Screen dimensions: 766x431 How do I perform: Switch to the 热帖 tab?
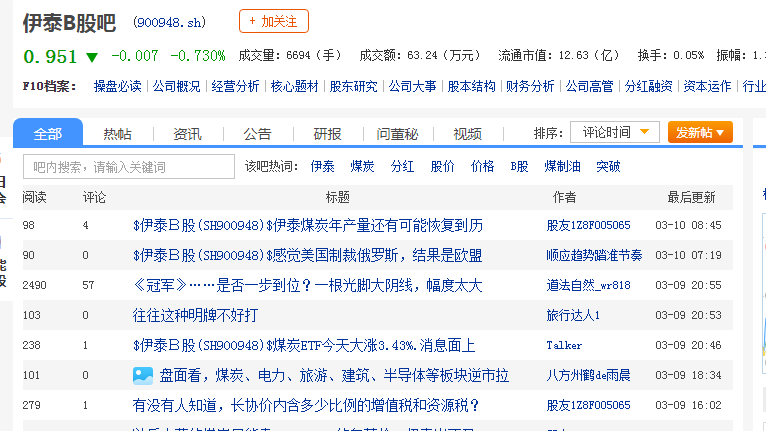click(x=117, y=134)
